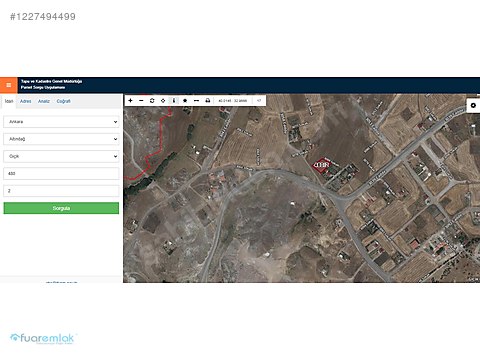The image size is (480, 360).
Task: Click the green Sorgula button
Action: click(61, 208)
